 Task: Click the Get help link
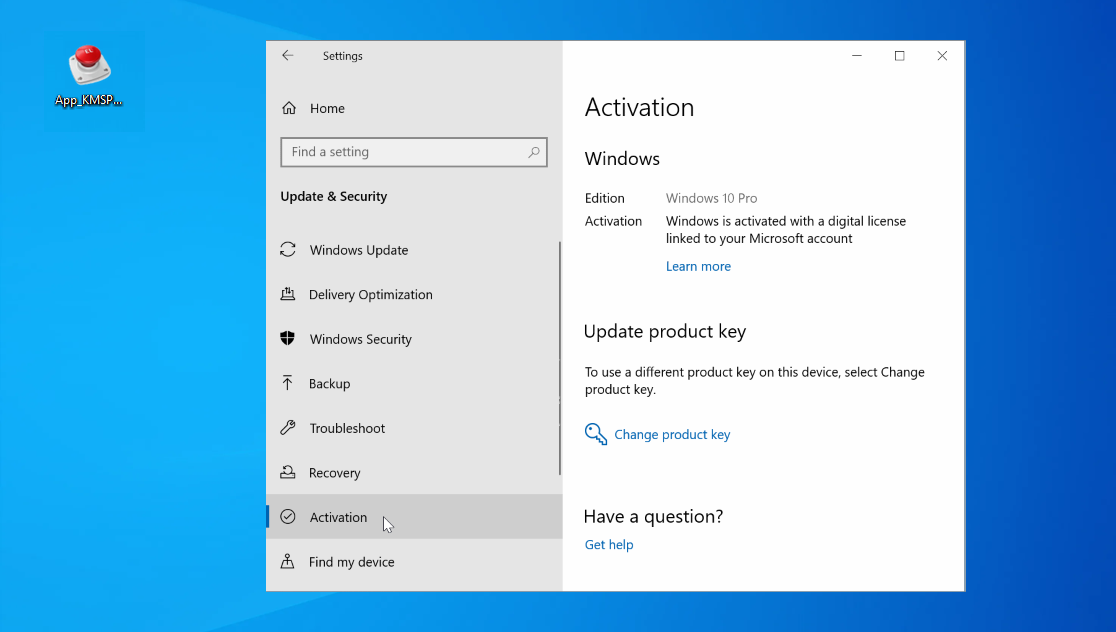(x=609, y=544)
